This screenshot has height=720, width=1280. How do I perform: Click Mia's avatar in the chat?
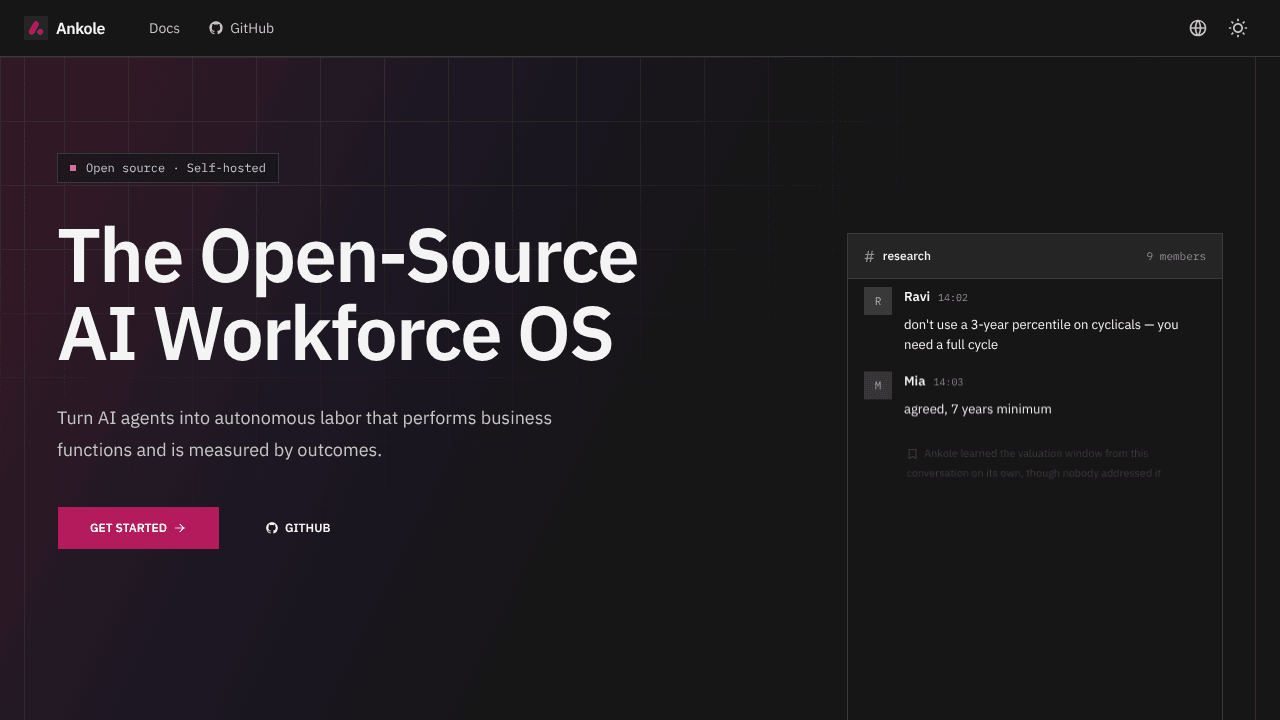(x=878, y=385)
